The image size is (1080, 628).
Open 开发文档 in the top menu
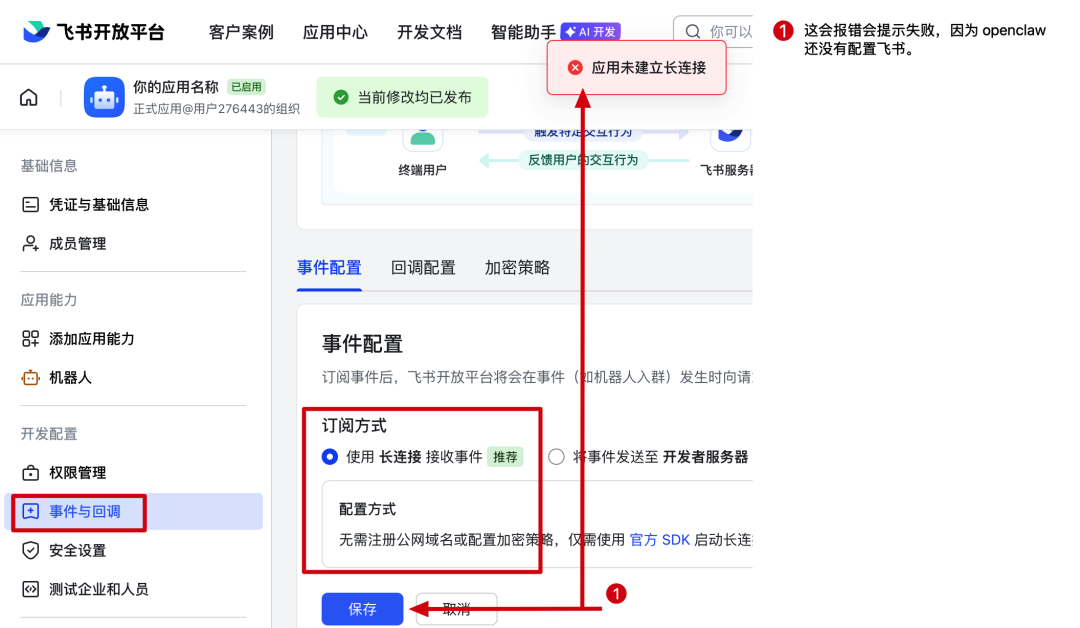429,31
